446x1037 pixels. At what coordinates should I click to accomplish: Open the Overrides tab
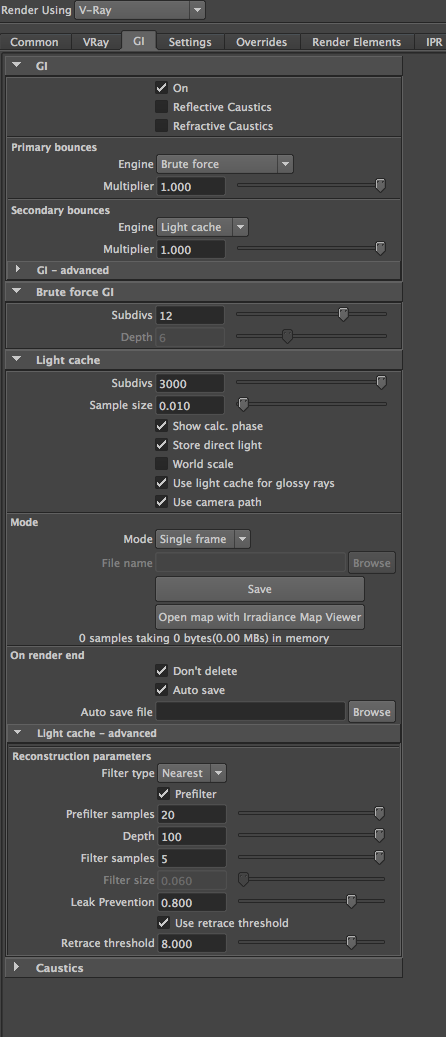(x=261, y=42)
